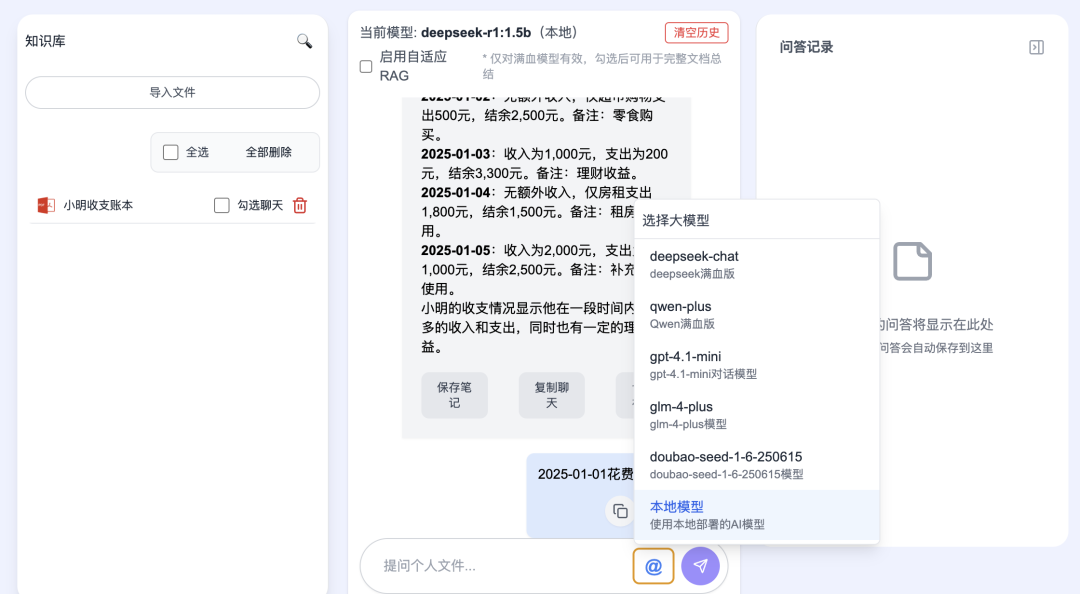Click the knowledge base search magnifier icon

tap(304, 41)
